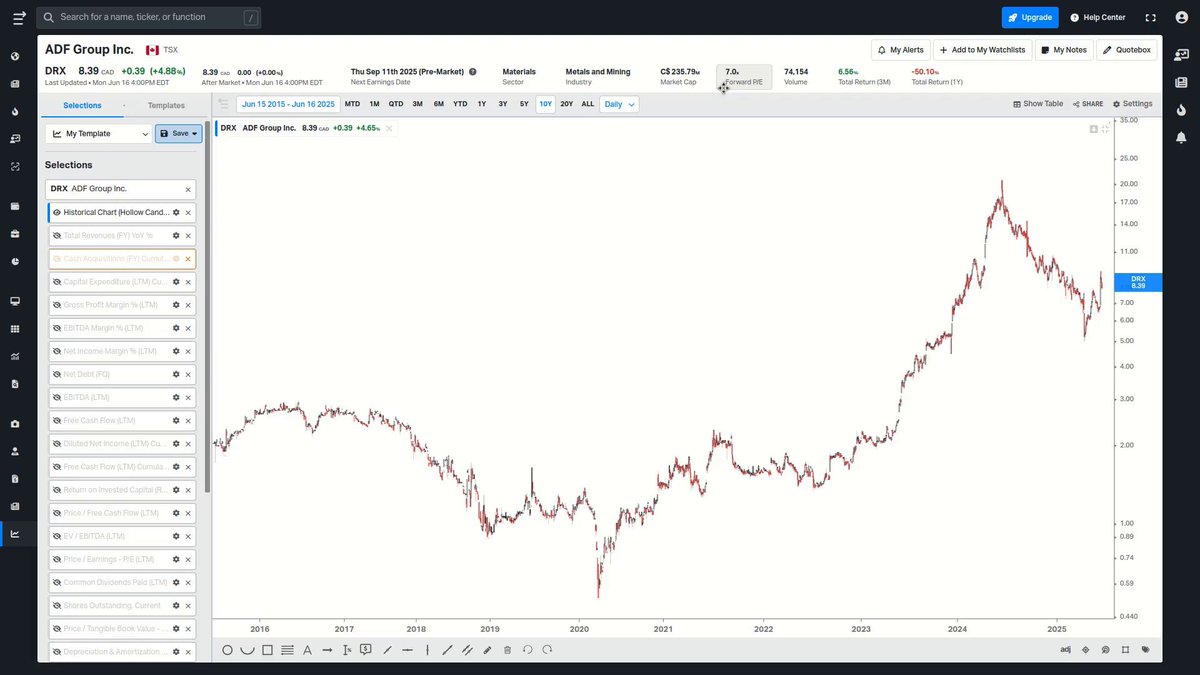The image size is (1200, 675).
Task: Show EV / EBITDA (LTM) series
Action: point(57,536)
